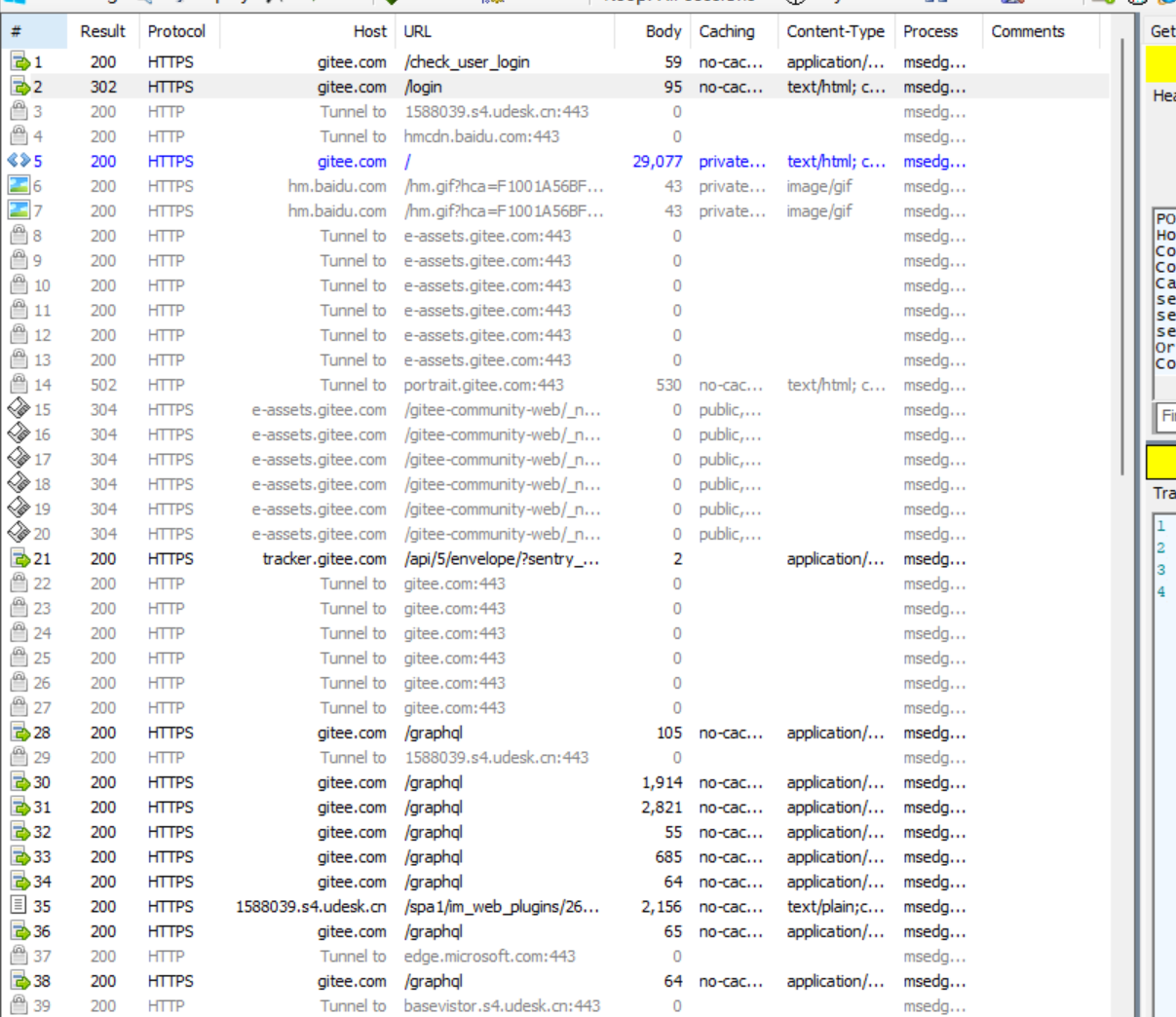
Task: Select the /spa1/im_web_plugins URL cell
Action: point(502,906)
